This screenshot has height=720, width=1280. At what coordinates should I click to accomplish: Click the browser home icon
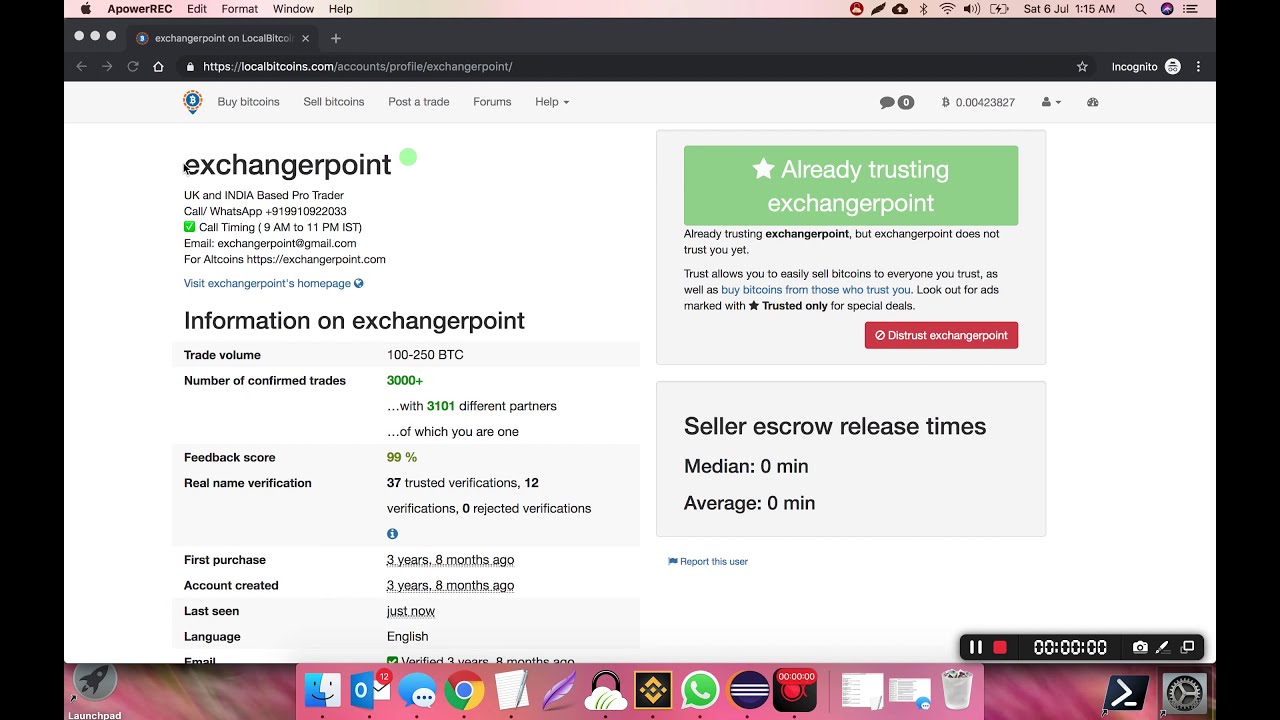158,67
